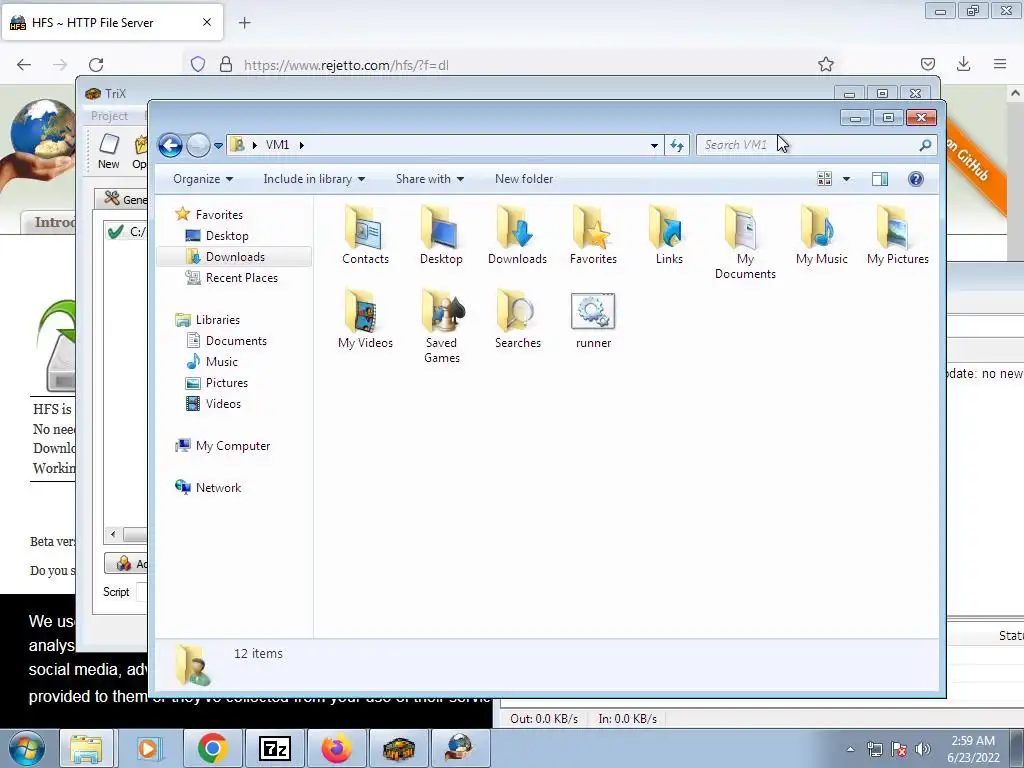The width and height of the screenshot is (1024, 768).
Task: Click volume speaker icon in system tray
Action: (923, 749)
